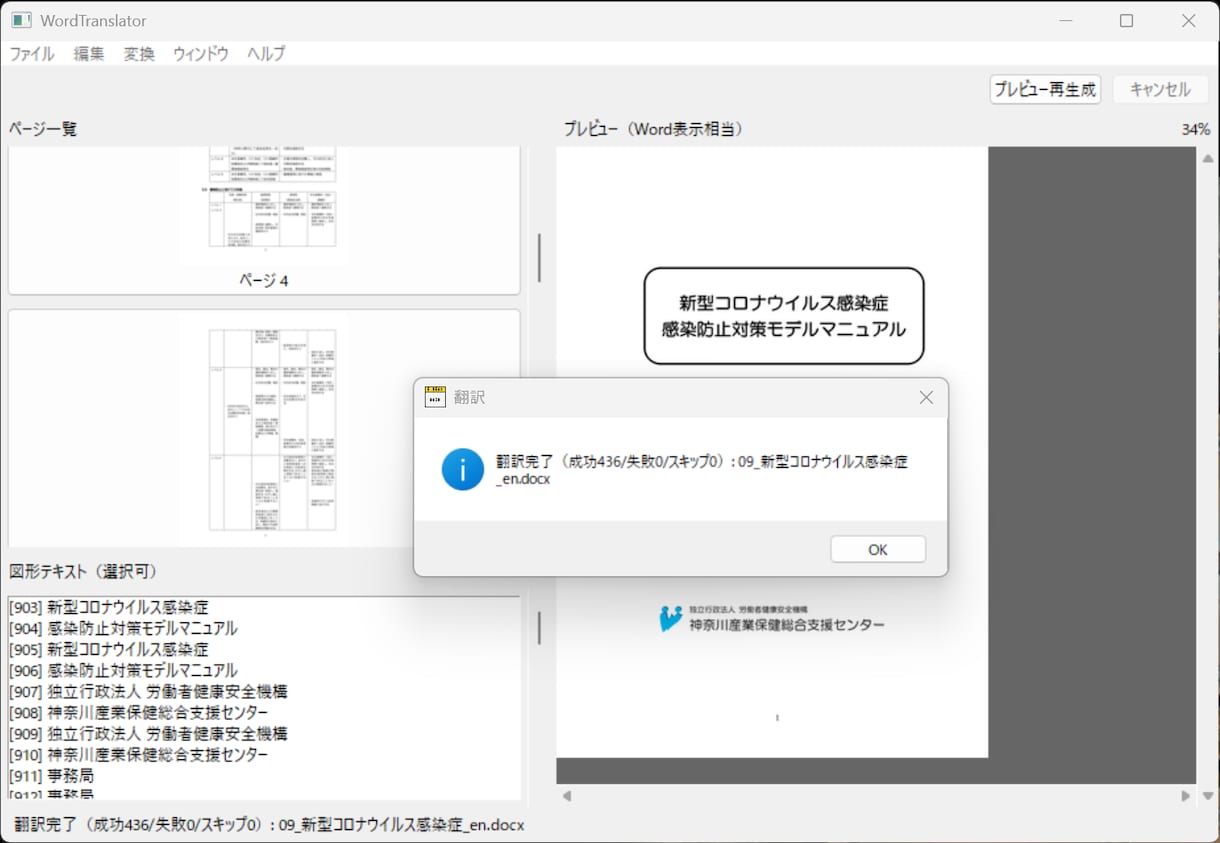Click the status bar 翻訳完了 message

coord(269,825)
